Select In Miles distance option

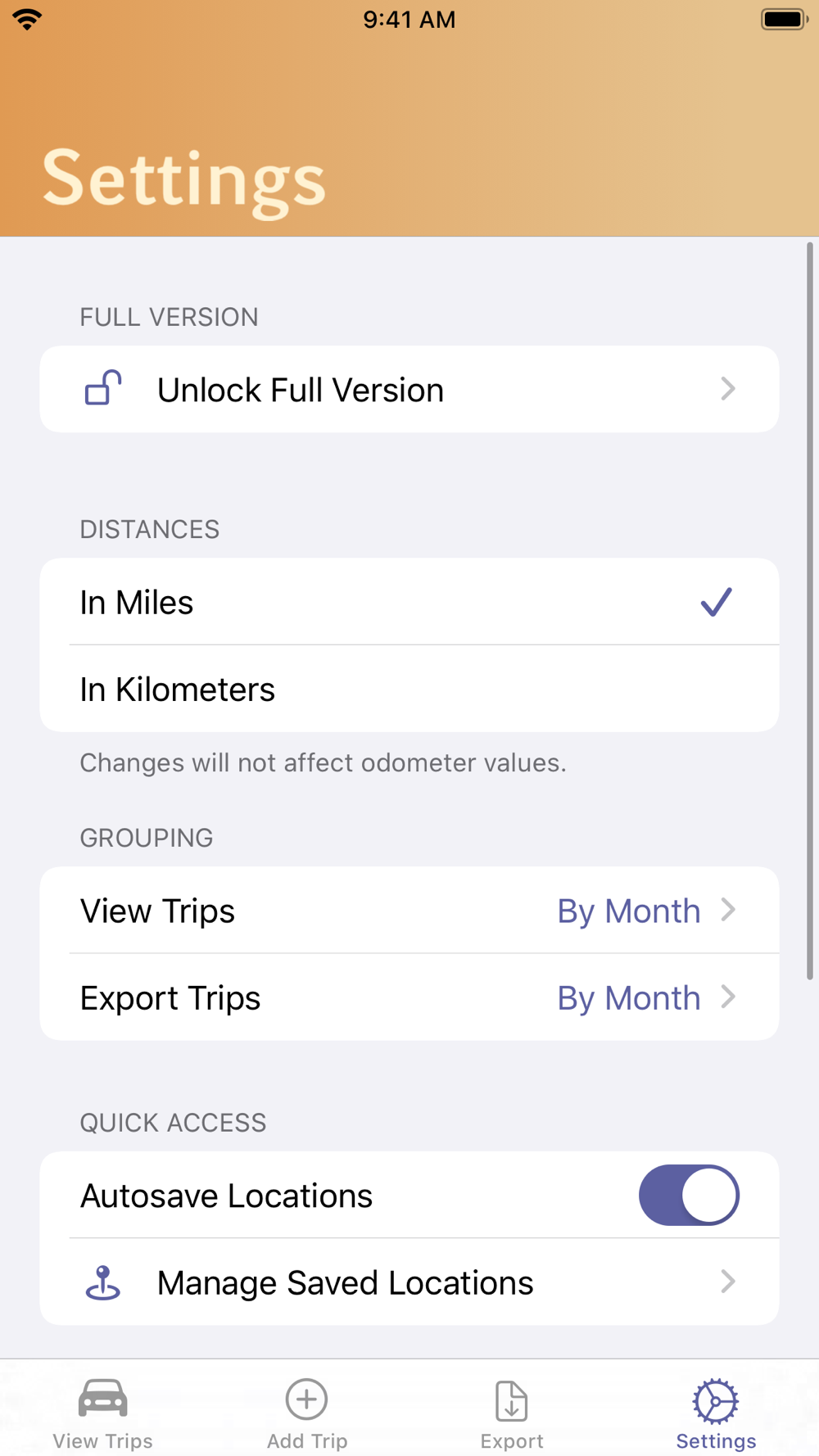(409, 602)
